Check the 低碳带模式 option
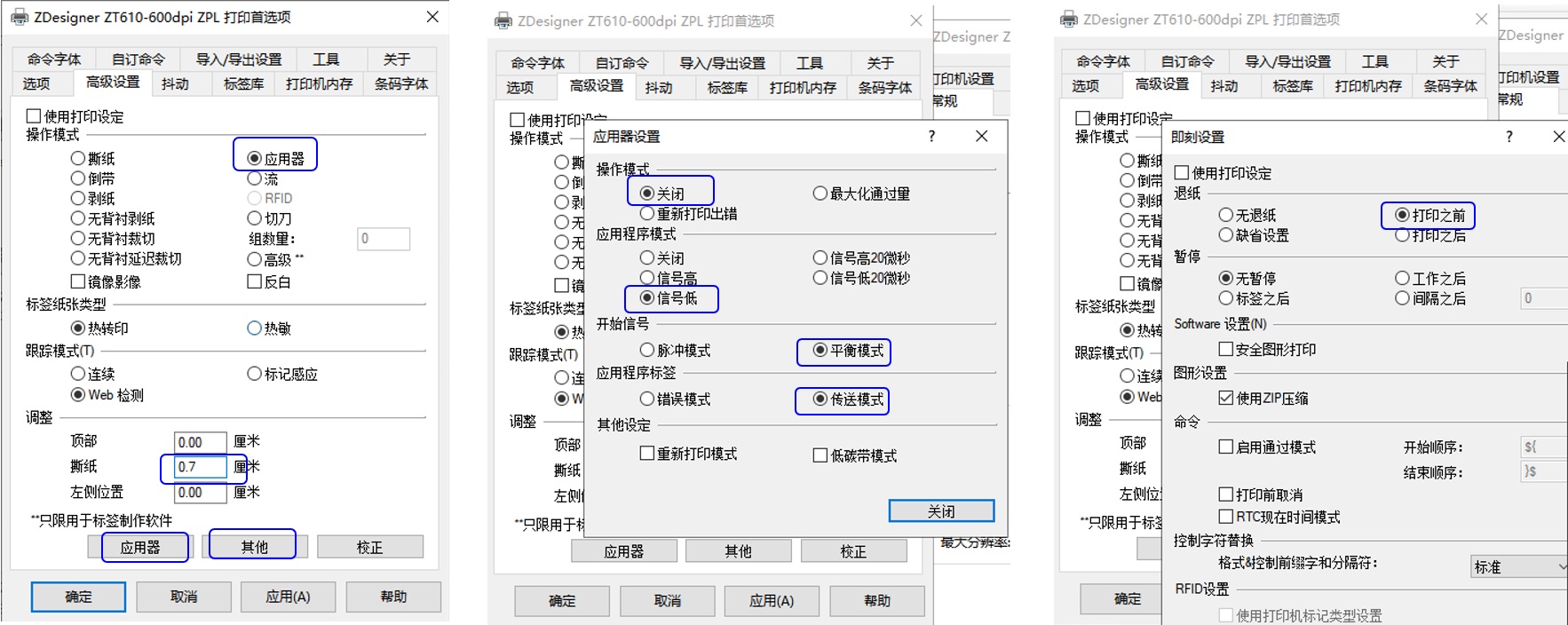 click(820, 455)
